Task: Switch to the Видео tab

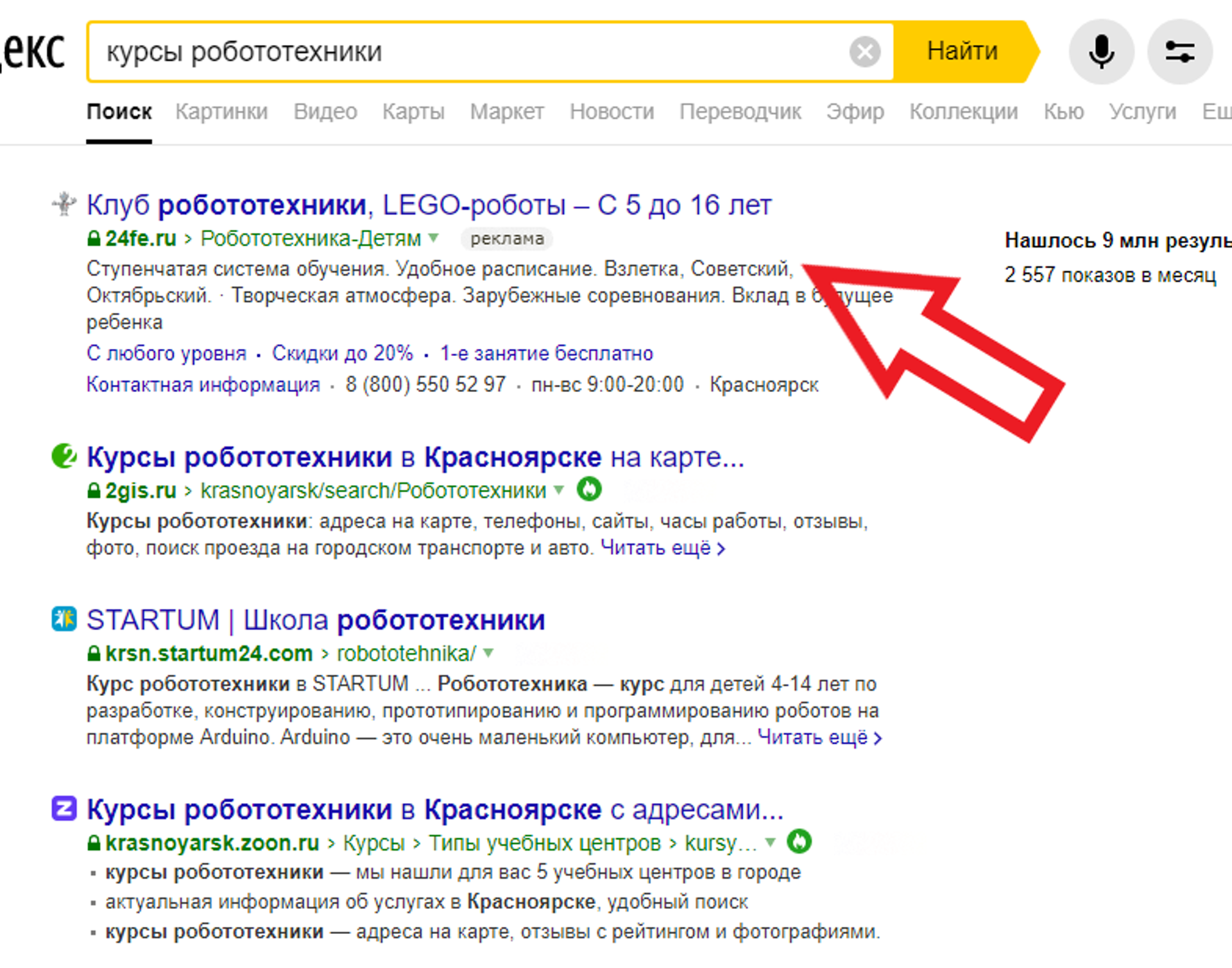Action: 325,112
